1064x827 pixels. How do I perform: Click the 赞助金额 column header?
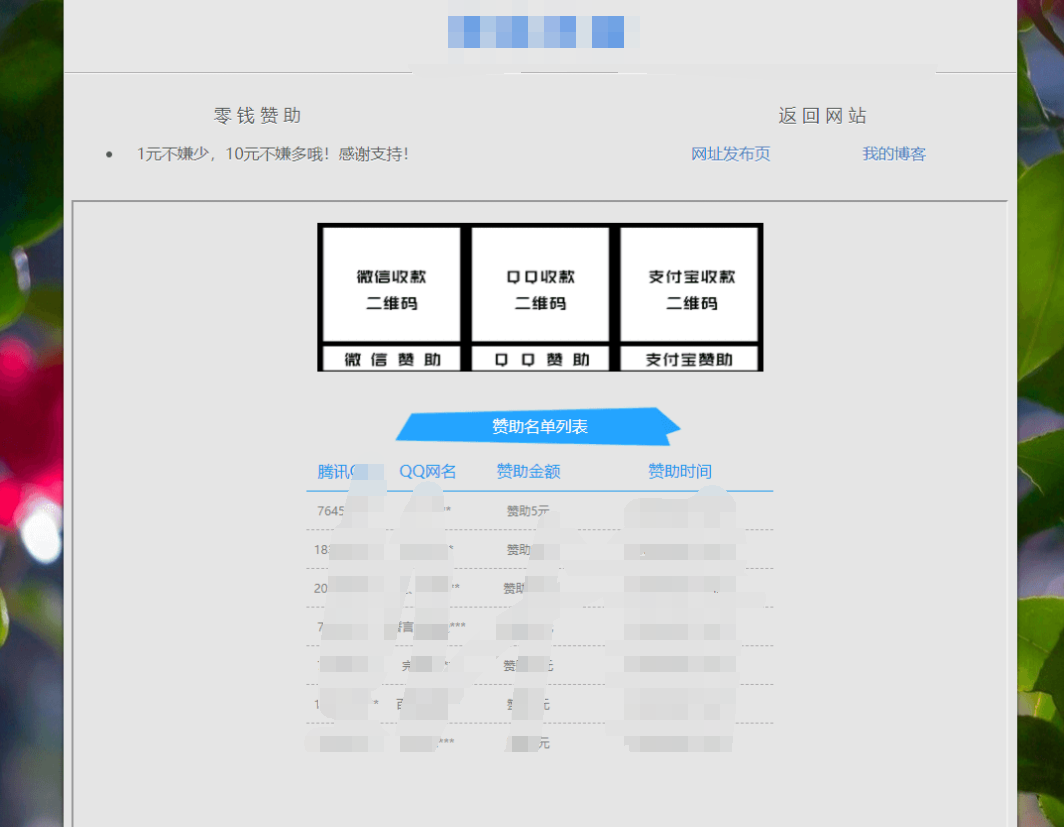(x=527, y=470)
